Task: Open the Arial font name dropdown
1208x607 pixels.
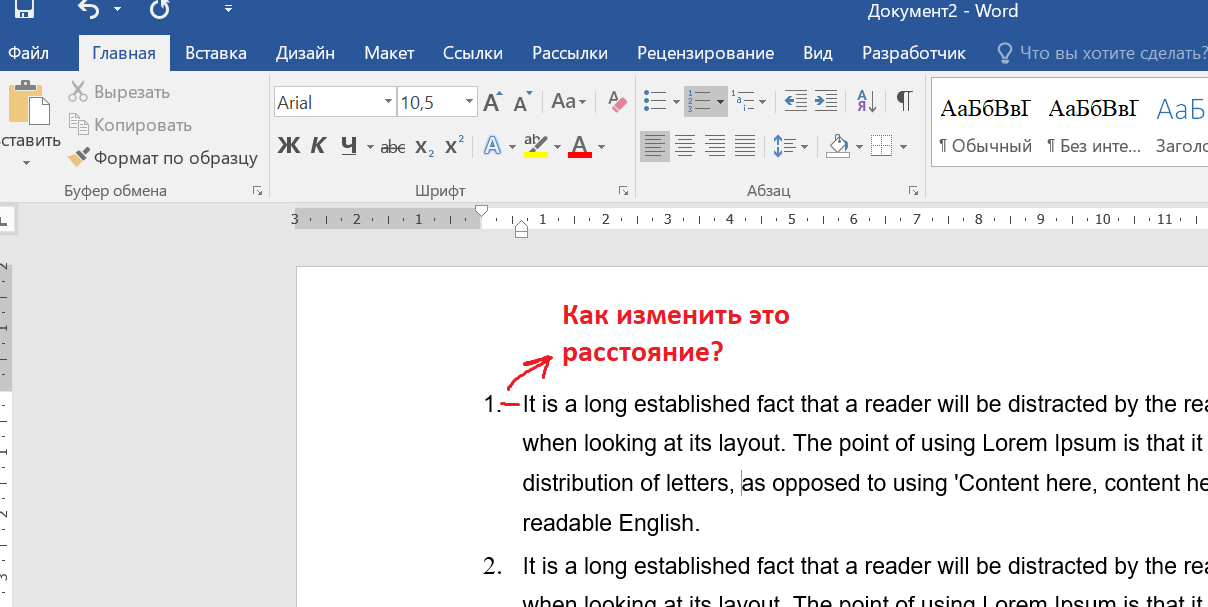Action: click(388, 102)
